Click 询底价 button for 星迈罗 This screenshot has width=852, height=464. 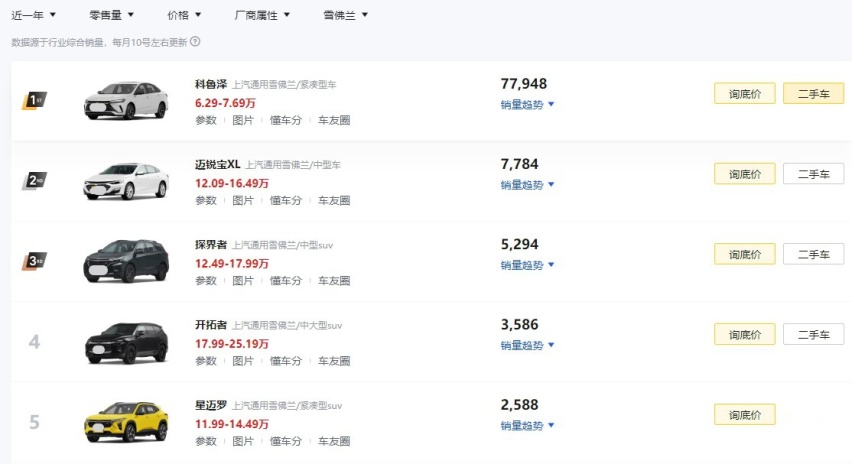pos(744,415)
